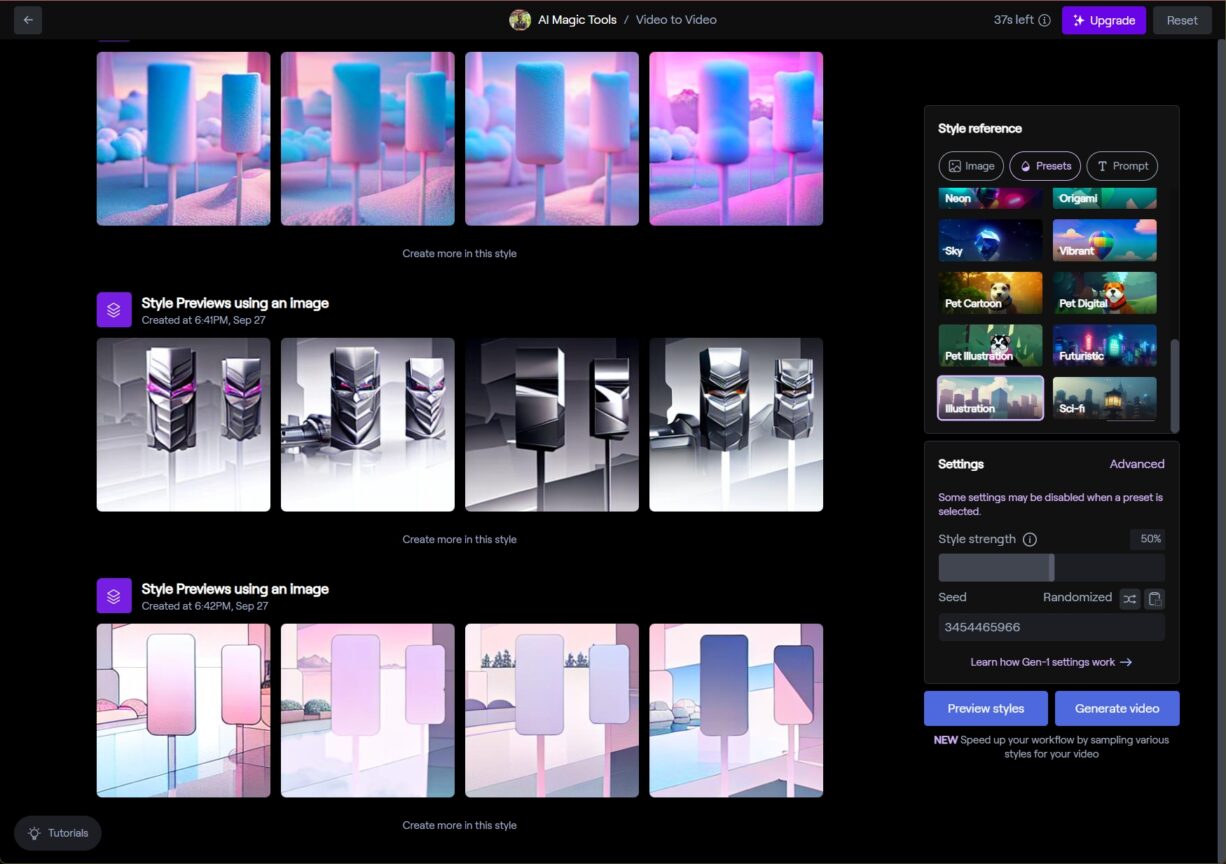Screen dimensions: 1226x864
Task: Click the Style strength info icon
Action: [x=1030, y=539]
